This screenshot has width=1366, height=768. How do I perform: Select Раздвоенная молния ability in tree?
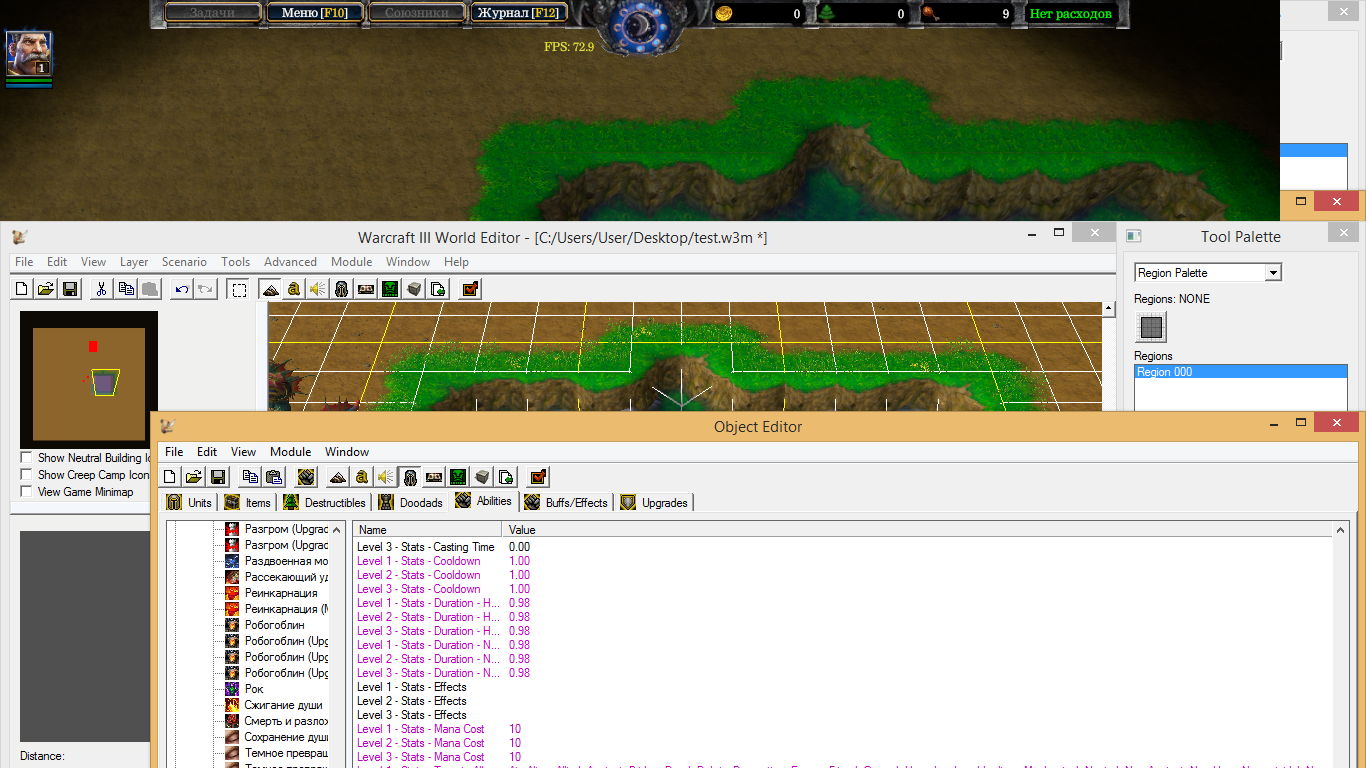(286, 561)
